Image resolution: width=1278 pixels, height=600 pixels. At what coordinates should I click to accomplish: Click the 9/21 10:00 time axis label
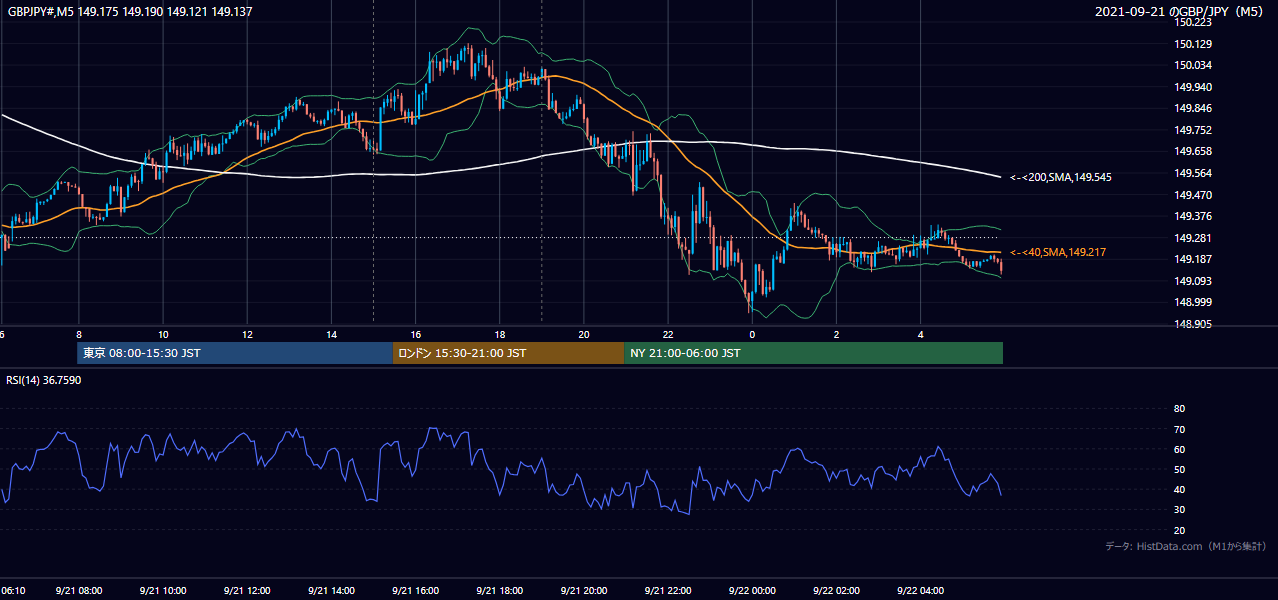163,591
